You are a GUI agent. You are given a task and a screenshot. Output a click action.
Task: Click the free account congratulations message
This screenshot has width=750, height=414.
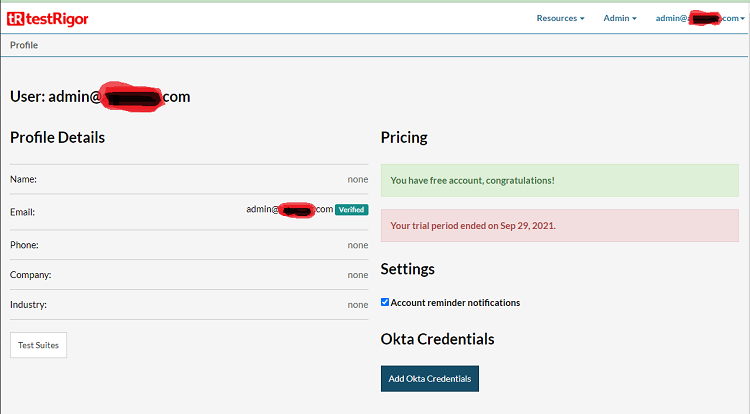pyautogui.click(x=472, y=181)
